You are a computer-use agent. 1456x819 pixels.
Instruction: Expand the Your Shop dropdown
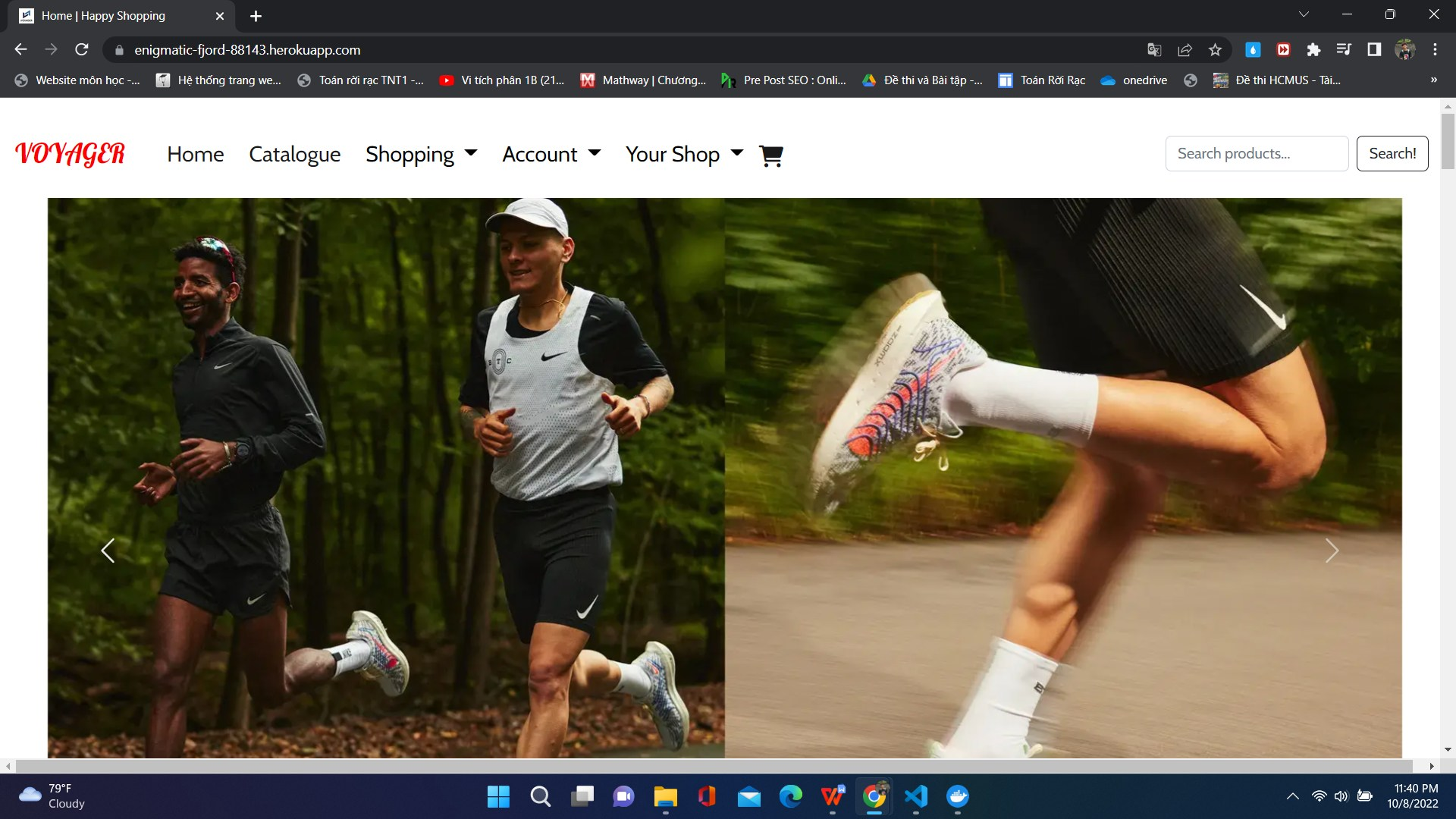(684, 154)
